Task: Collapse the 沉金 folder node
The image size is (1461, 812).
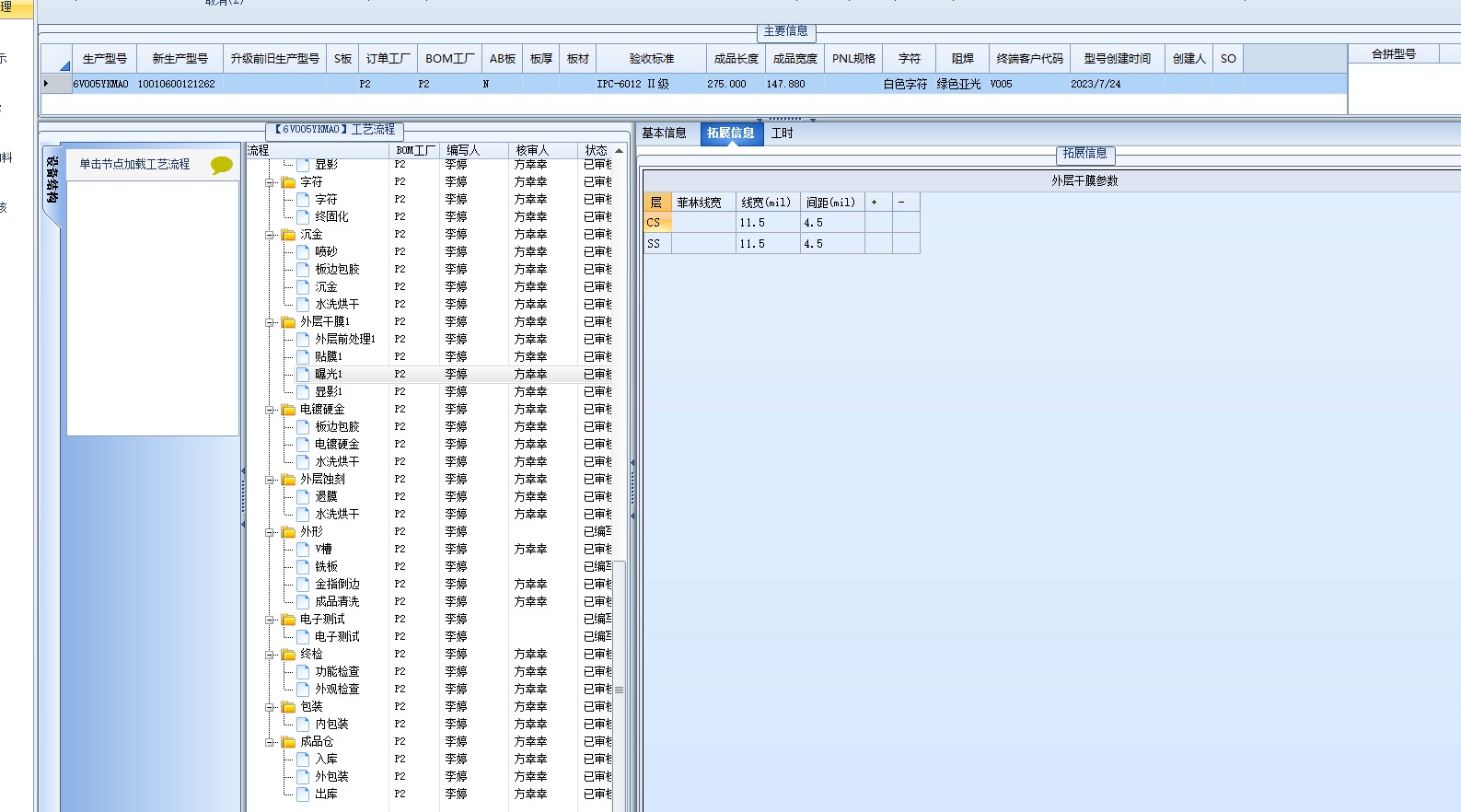Action: tap(271, 235)
